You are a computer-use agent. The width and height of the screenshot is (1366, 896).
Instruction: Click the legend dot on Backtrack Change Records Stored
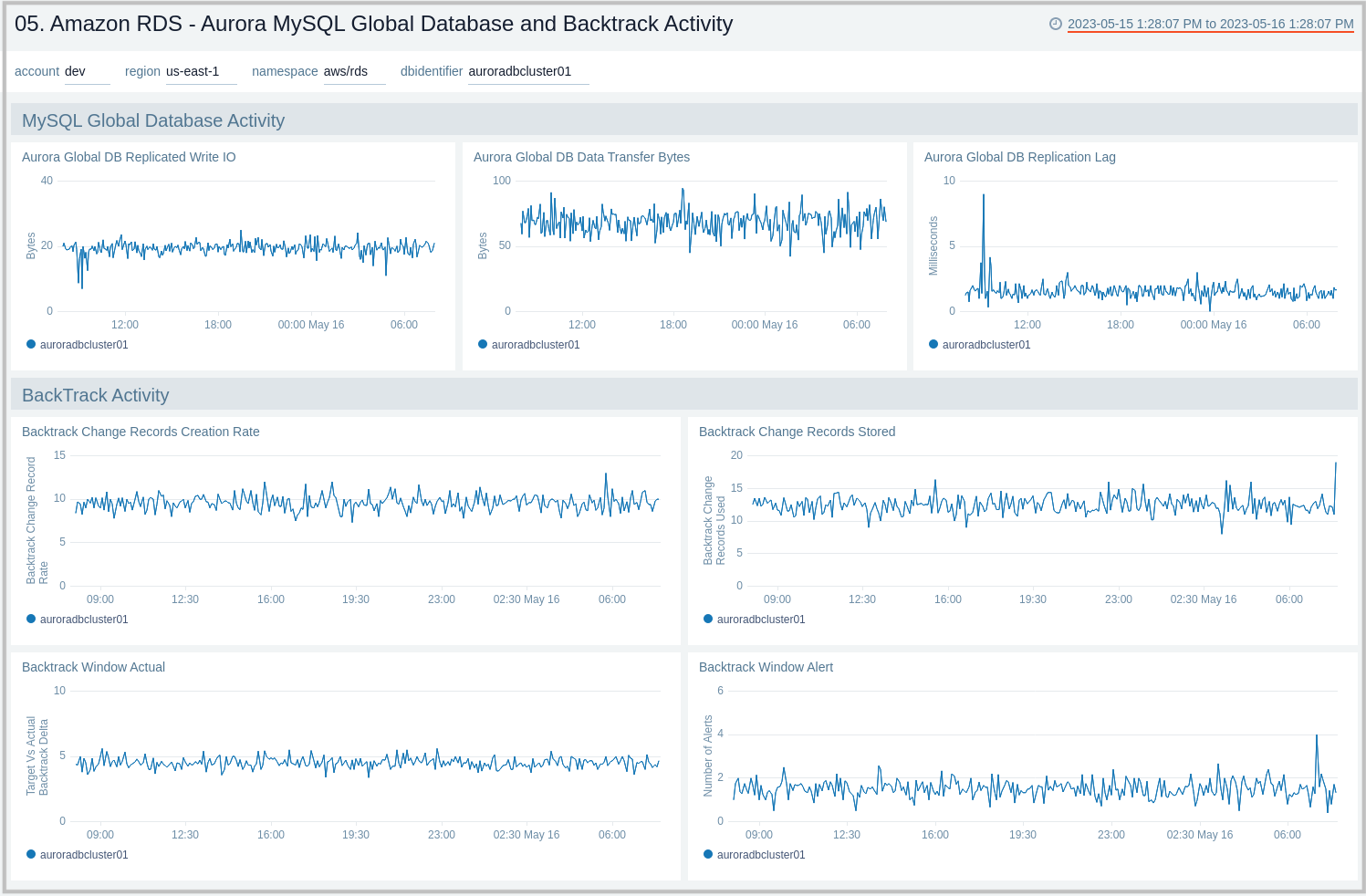click(x=707, y=619)
